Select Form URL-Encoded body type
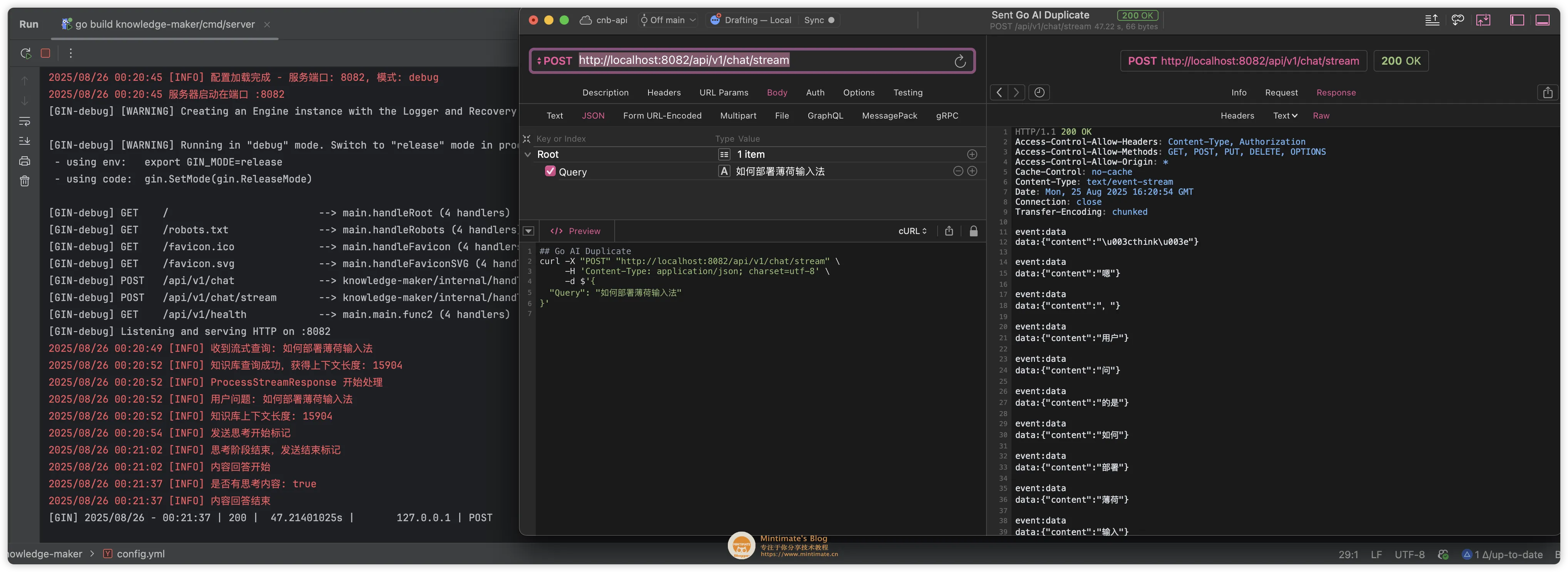 pos(662,115)
